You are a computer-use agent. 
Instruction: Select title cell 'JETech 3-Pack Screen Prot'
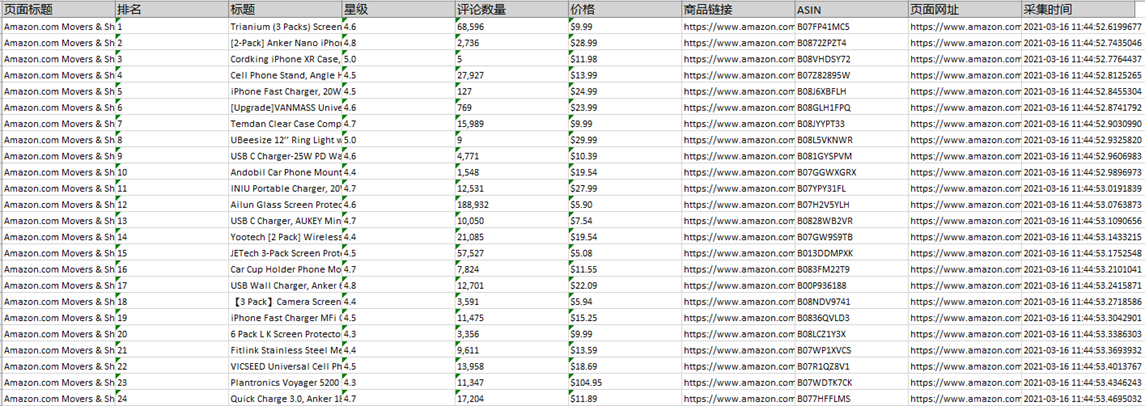tap(285, 253)
